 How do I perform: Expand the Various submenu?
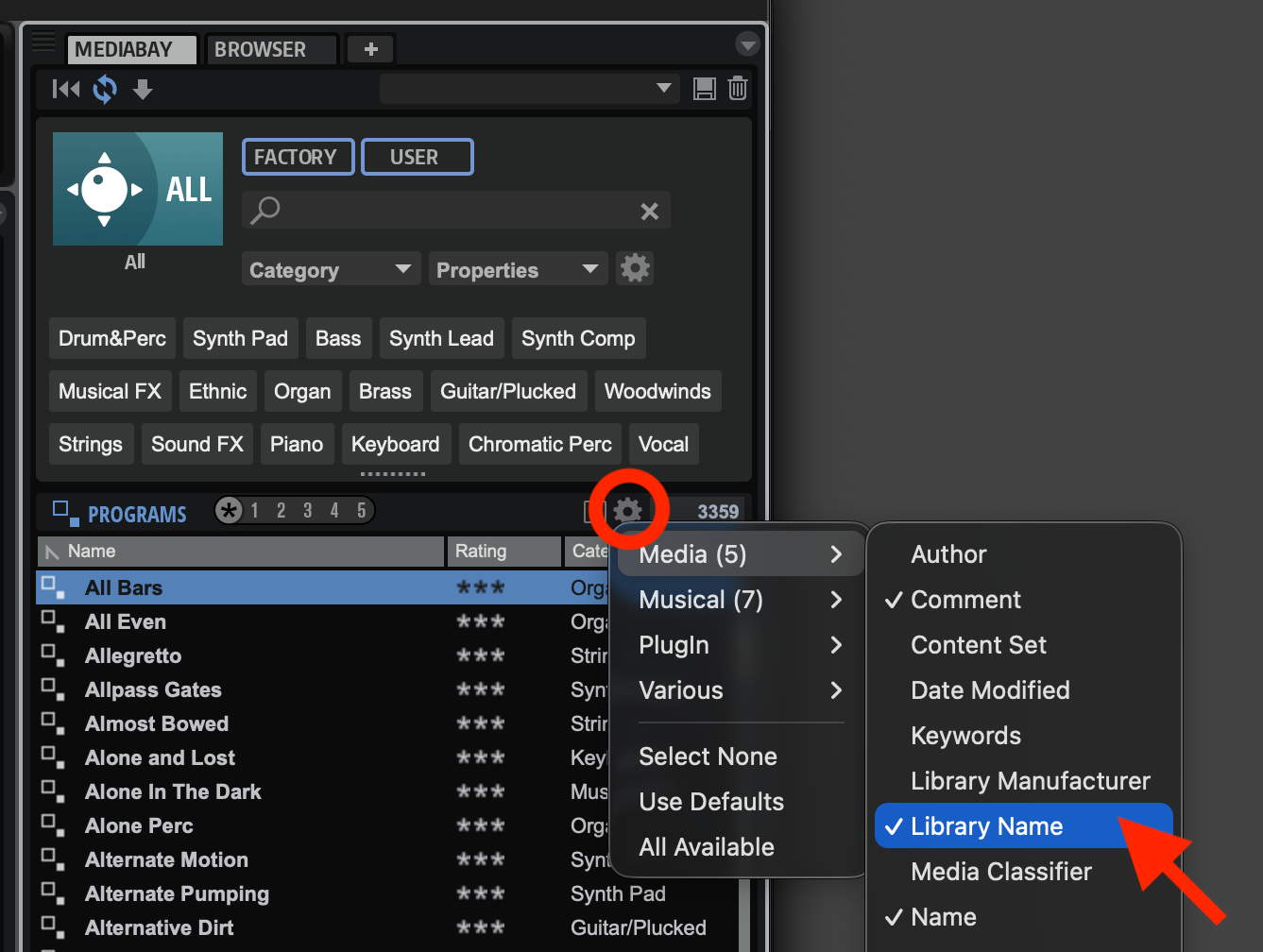click(741, 690)
